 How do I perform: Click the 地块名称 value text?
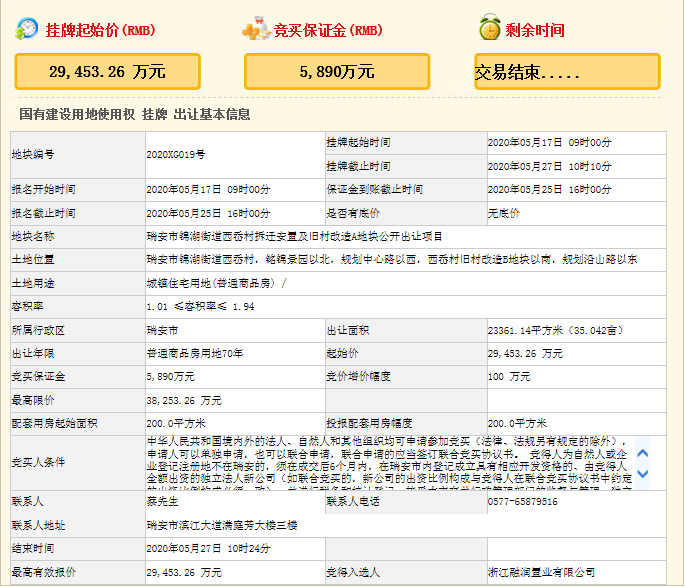pyautogui.click(x=294, y=236)
